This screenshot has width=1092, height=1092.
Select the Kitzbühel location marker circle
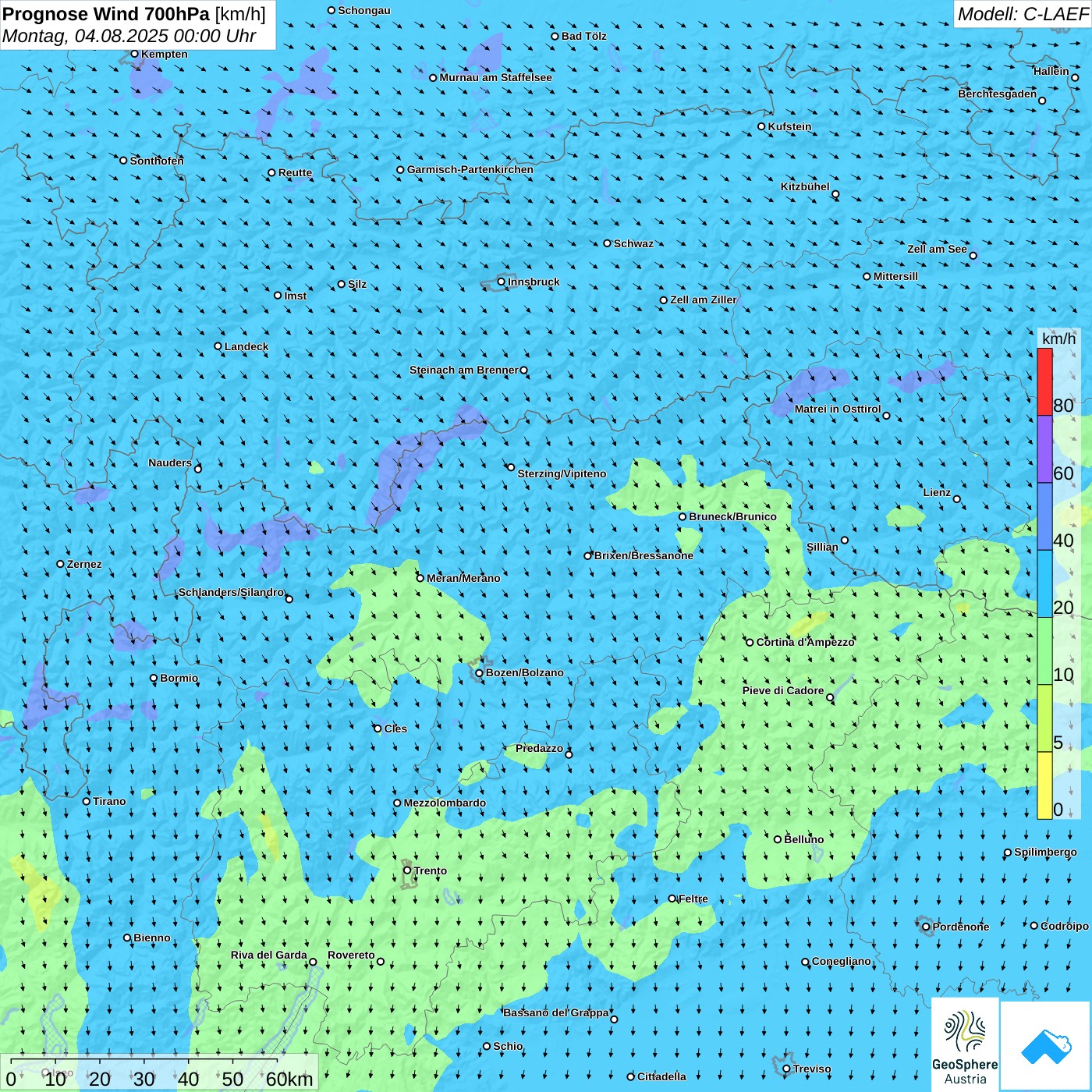click(835, 194)
